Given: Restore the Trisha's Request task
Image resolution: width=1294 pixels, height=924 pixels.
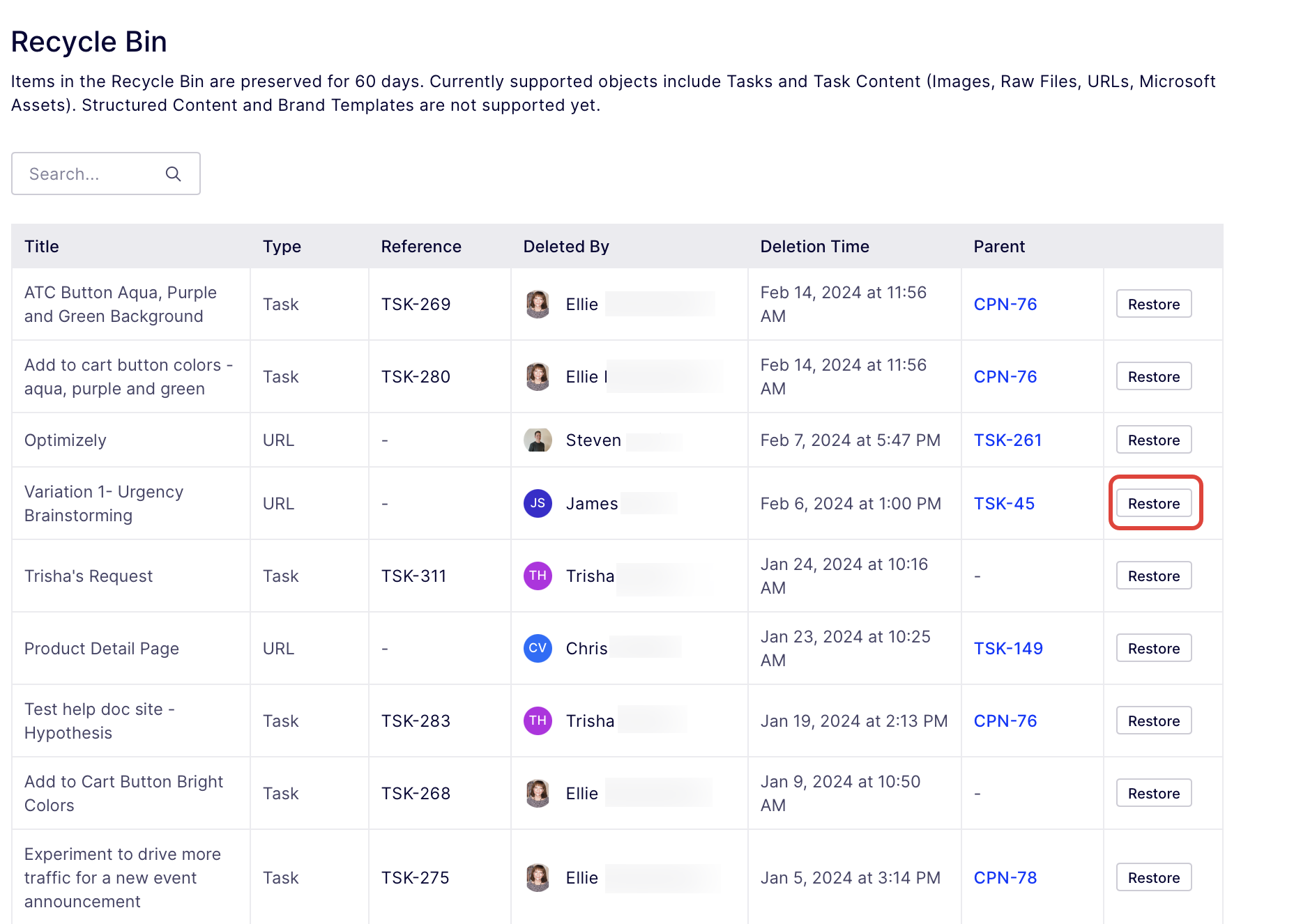Looking at the screenshot, I should pyautogui.click(x=1154, y=576).
